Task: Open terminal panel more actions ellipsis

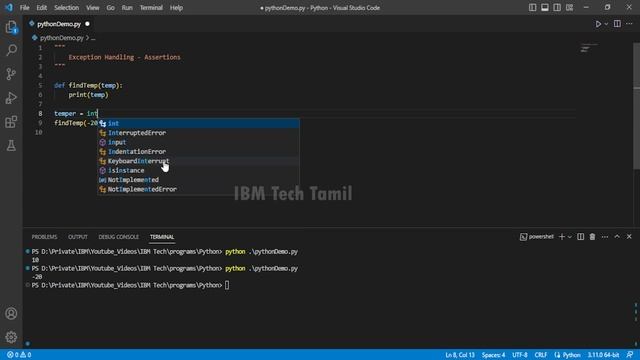Action: point(605,237)
